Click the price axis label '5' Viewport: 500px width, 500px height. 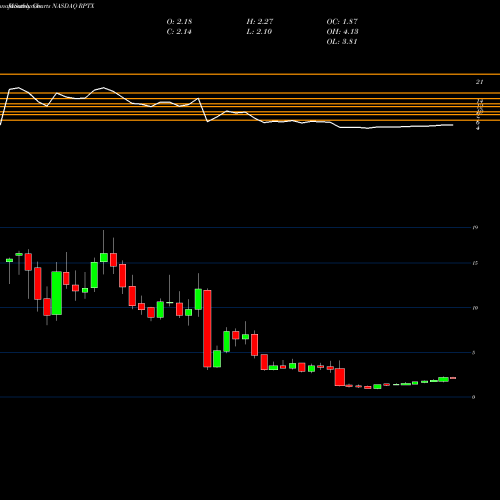(x=474, y=353)
